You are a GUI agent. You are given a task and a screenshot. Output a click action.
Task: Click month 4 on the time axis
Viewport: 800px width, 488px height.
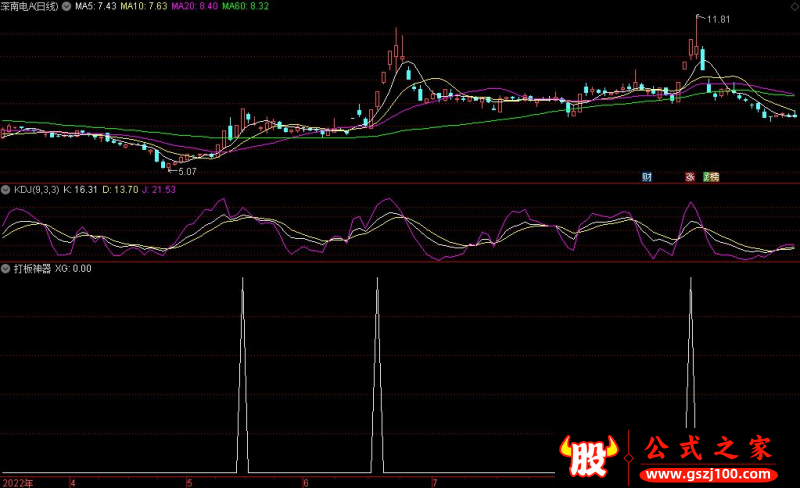pyautogui.click(x=73, y=483)
